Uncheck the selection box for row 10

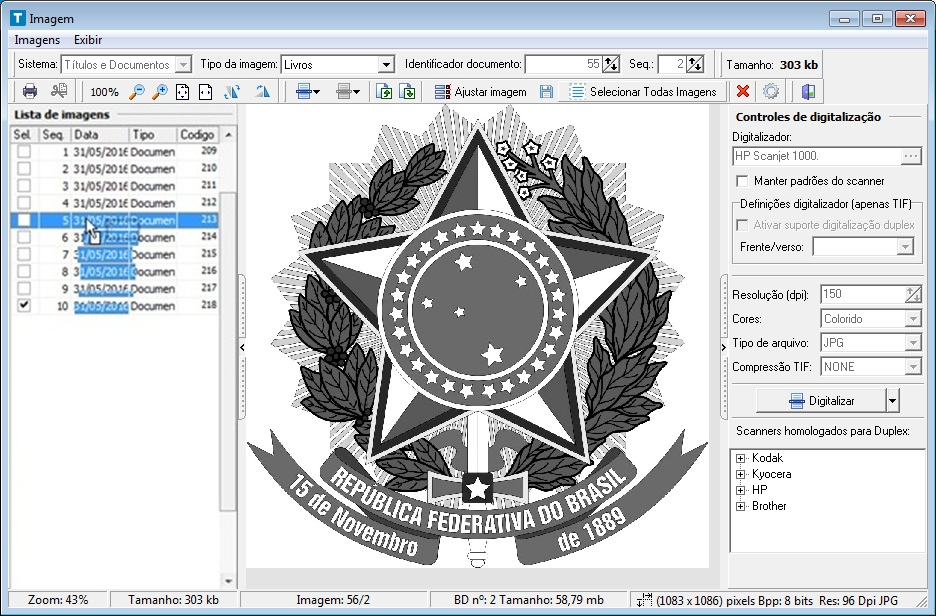[23, 305]
